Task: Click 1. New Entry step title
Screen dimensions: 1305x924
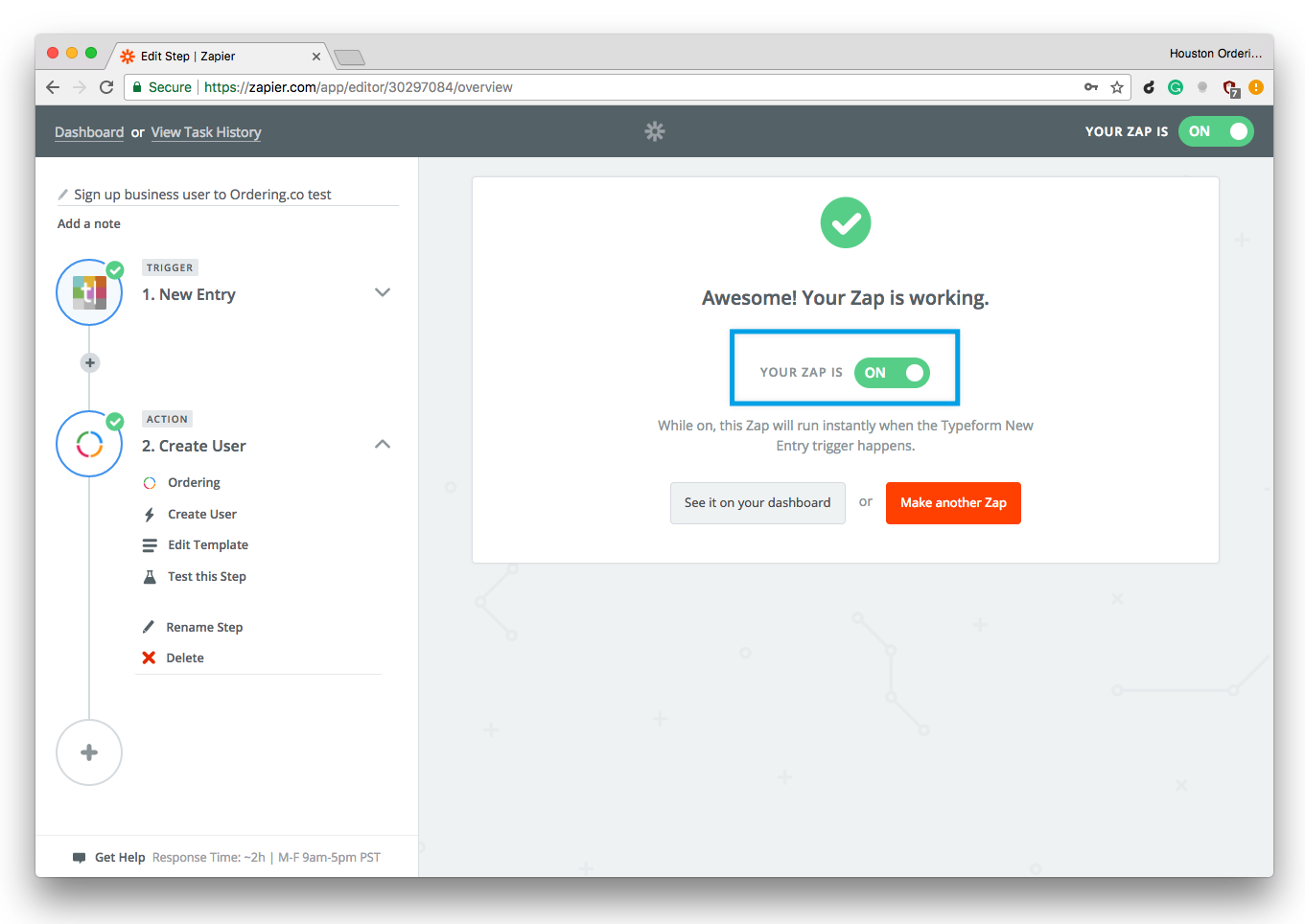Action: click(x=189, y=294)
